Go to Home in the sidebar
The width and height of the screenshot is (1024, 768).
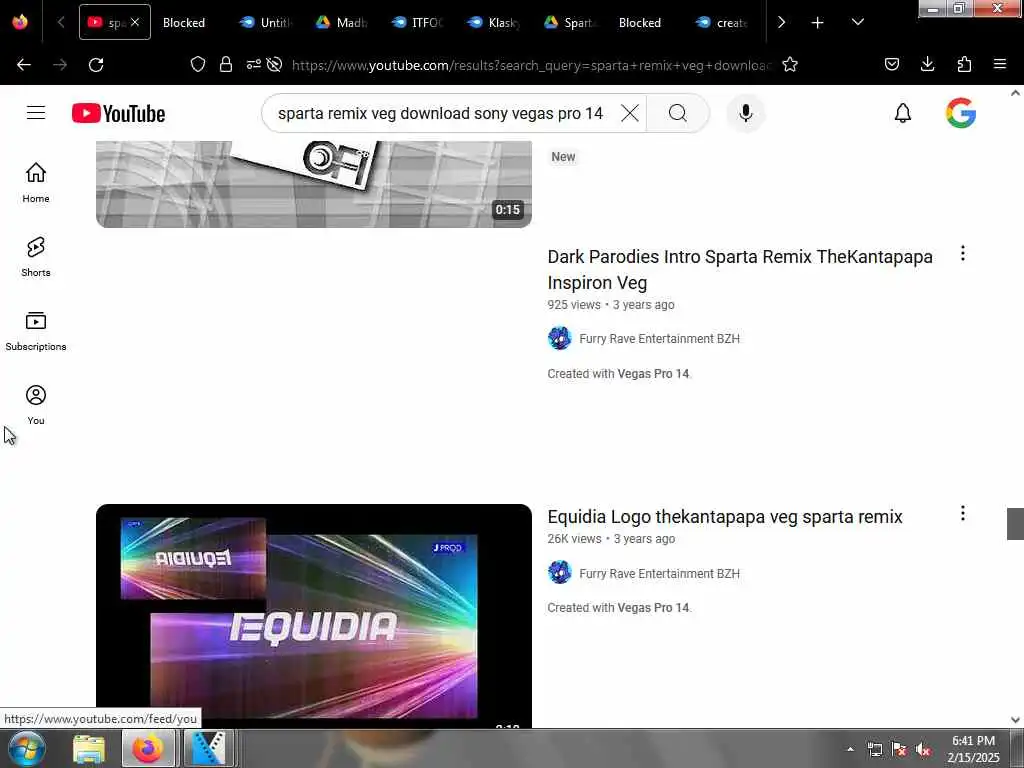tap(36, 183)
